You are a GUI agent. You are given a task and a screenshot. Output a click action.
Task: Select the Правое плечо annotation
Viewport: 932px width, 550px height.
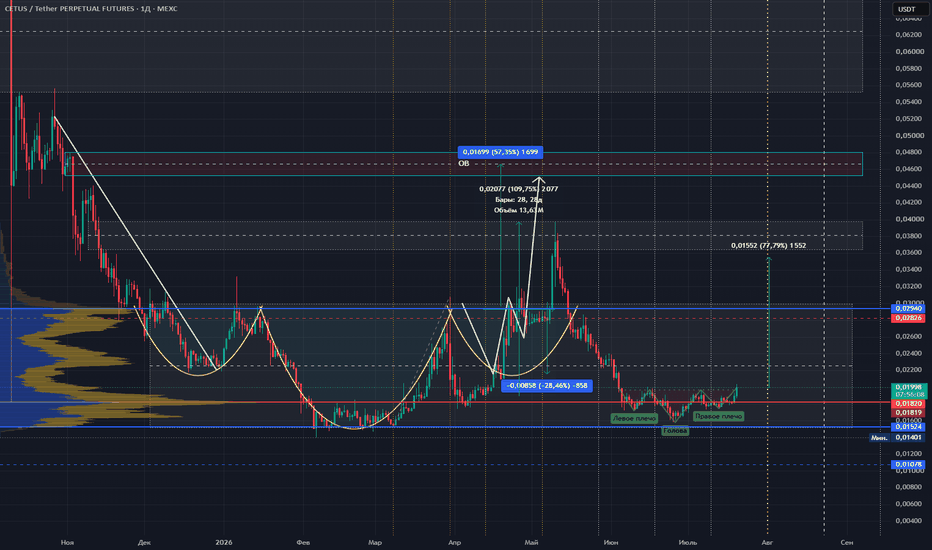[x=719, y=417]
